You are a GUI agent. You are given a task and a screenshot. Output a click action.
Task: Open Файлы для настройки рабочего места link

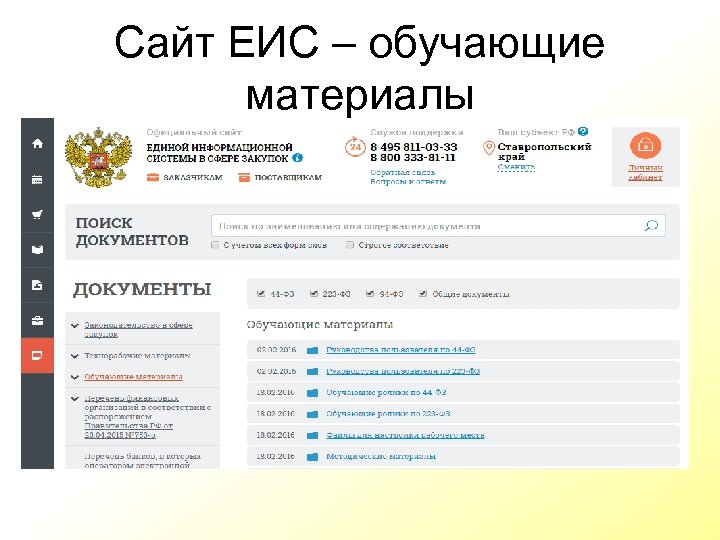tap(405, 435)
